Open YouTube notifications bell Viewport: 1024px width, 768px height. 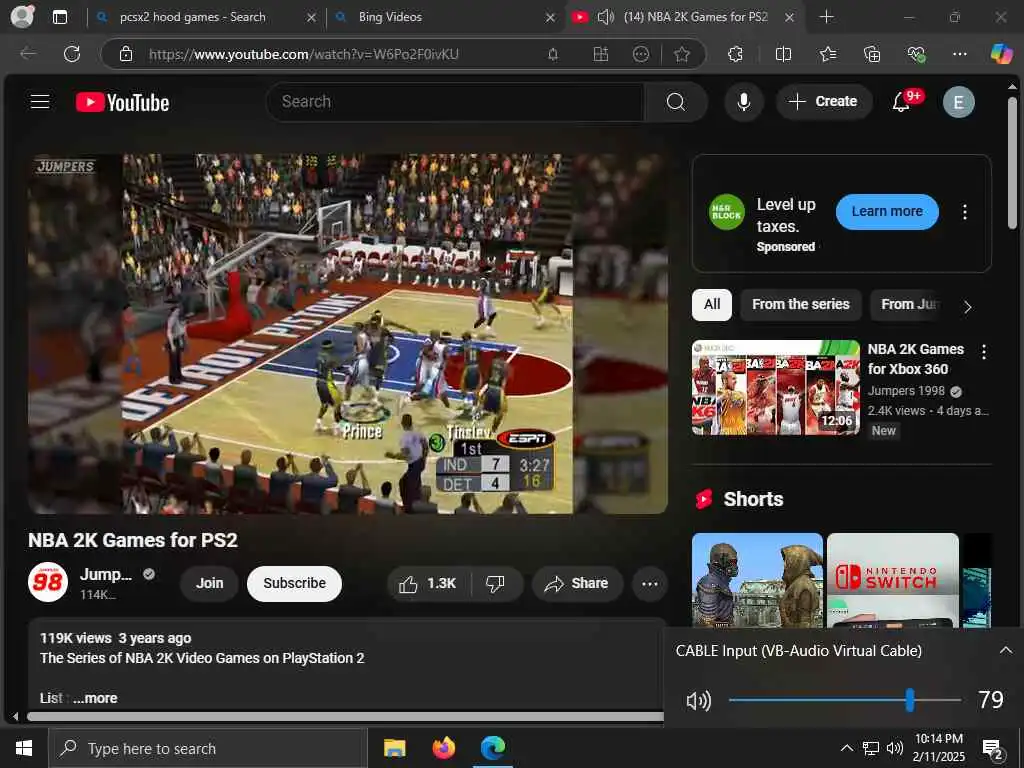coord(901,102)
